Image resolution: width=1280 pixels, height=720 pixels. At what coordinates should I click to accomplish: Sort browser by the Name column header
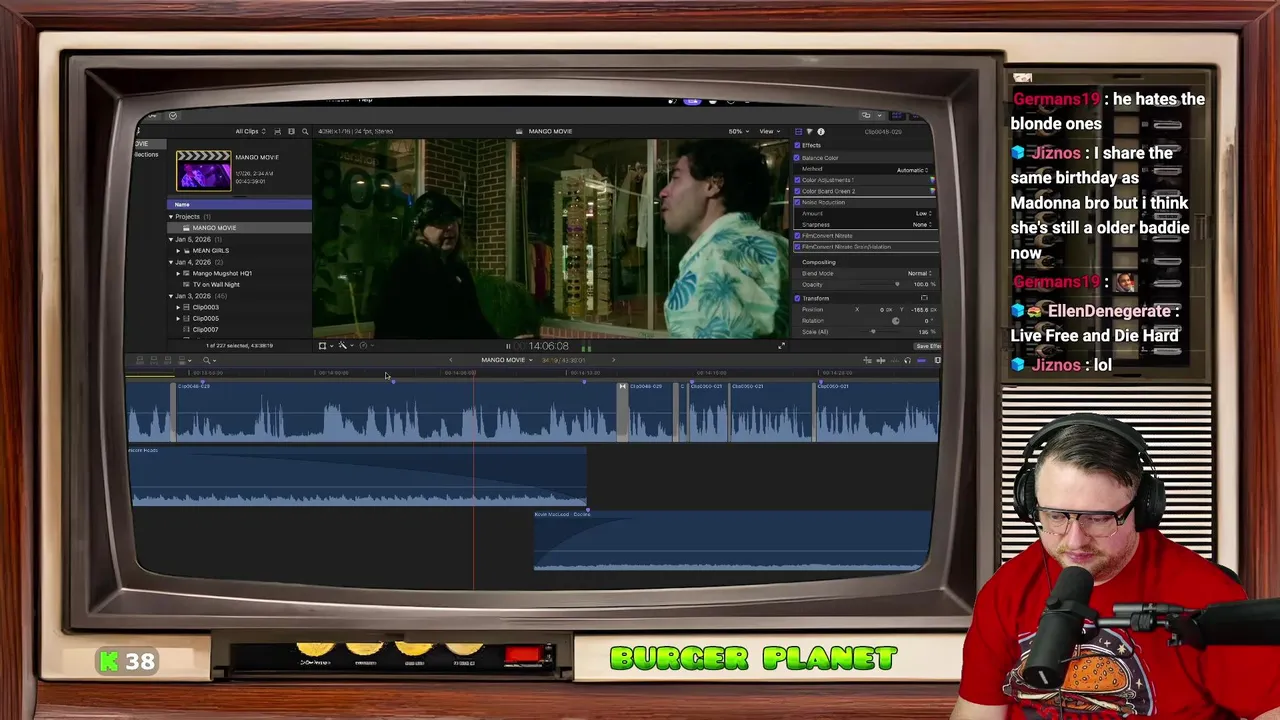tap(239, 205)
